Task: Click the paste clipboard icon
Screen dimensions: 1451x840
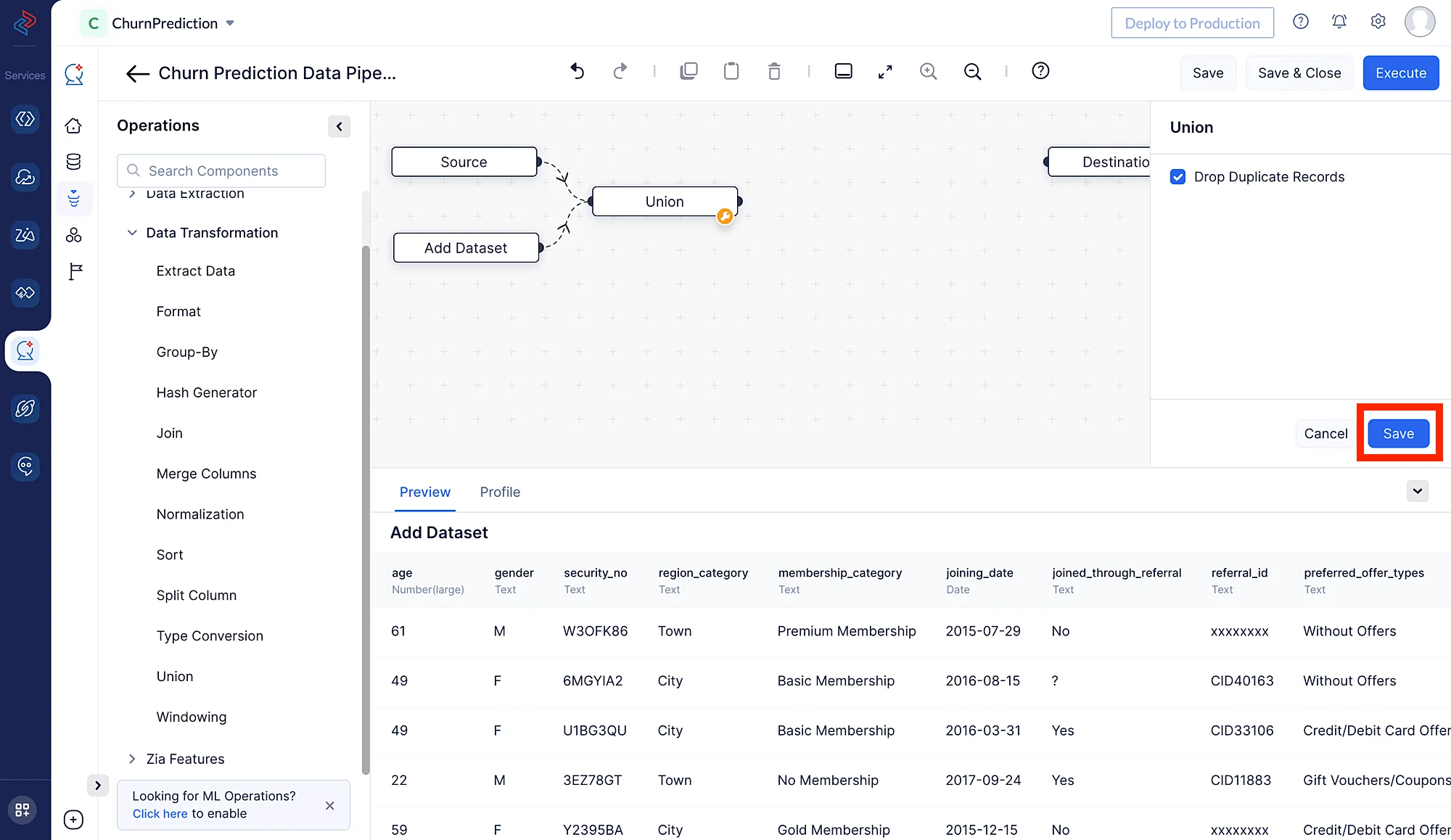Action: point(731,71)
